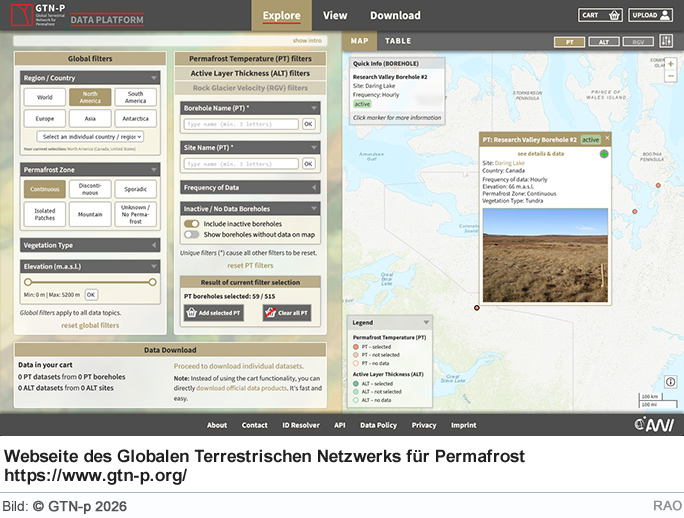Click the AWI logo in footer
The height and width of the screenshot is (518, 684).
click(654, 425)
